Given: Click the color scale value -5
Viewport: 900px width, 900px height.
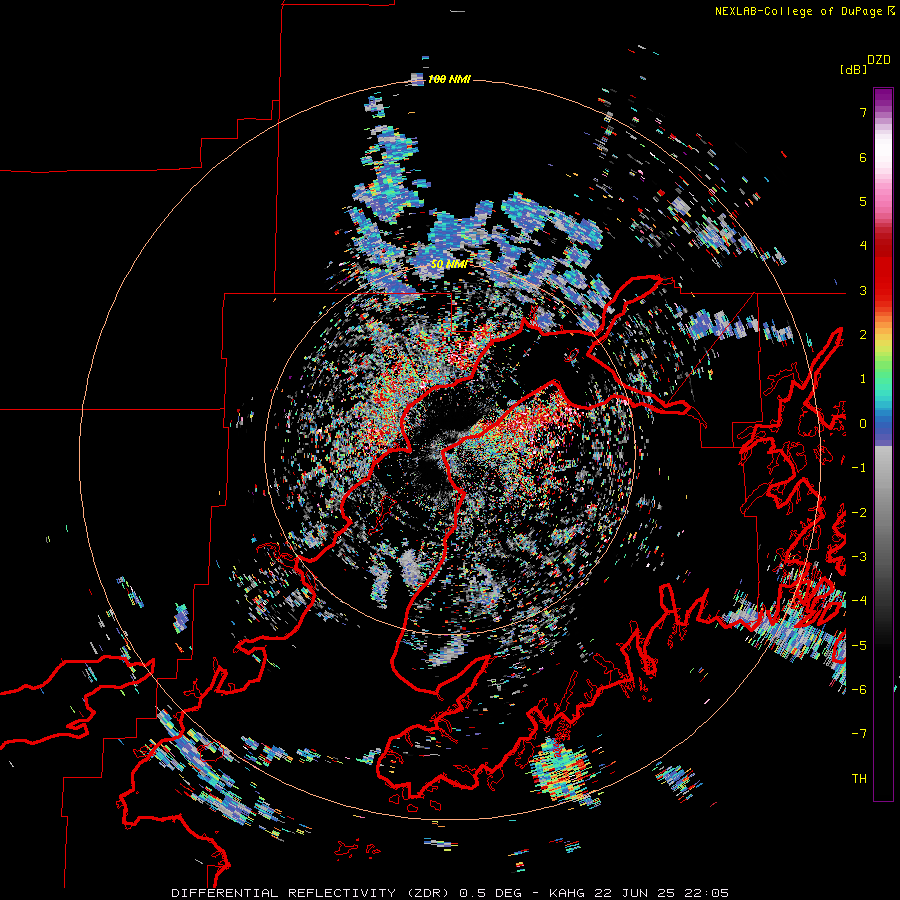Looking at the screenshot, I should (859, 646).
